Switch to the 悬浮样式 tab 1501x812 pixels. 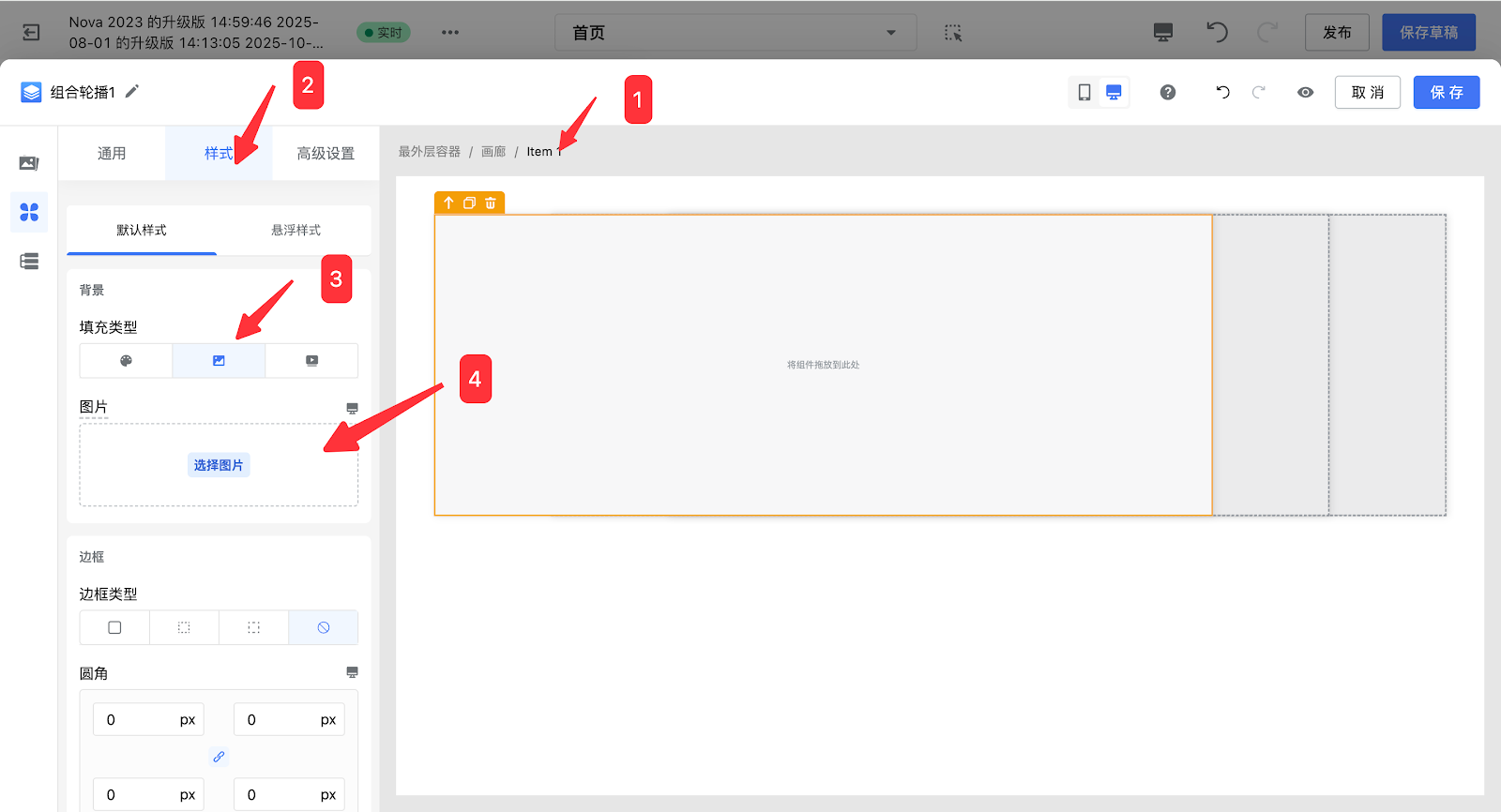click(x=296, y=230)
